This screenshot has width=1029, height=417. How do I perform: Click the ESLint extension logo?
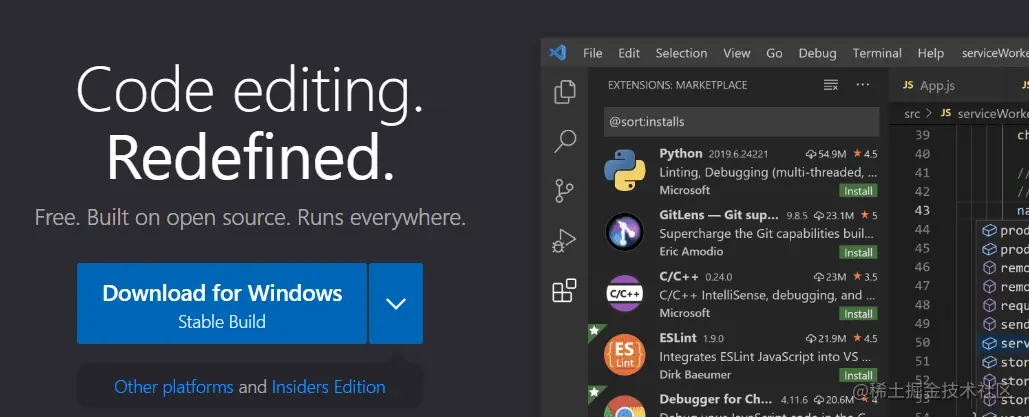pyautogui.click(x=624, y=355)
